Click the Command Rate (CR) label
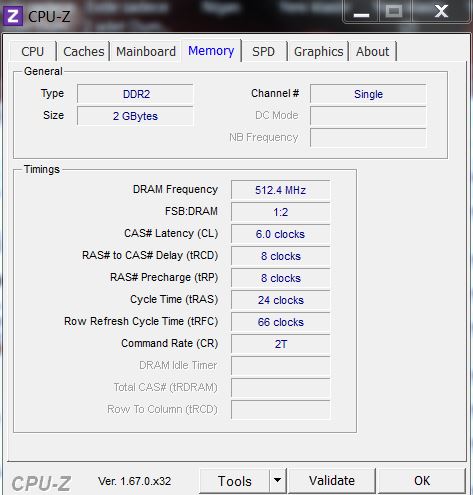This screenshot has width=473, height=495. pyautogui.click(x=170, y=343)
